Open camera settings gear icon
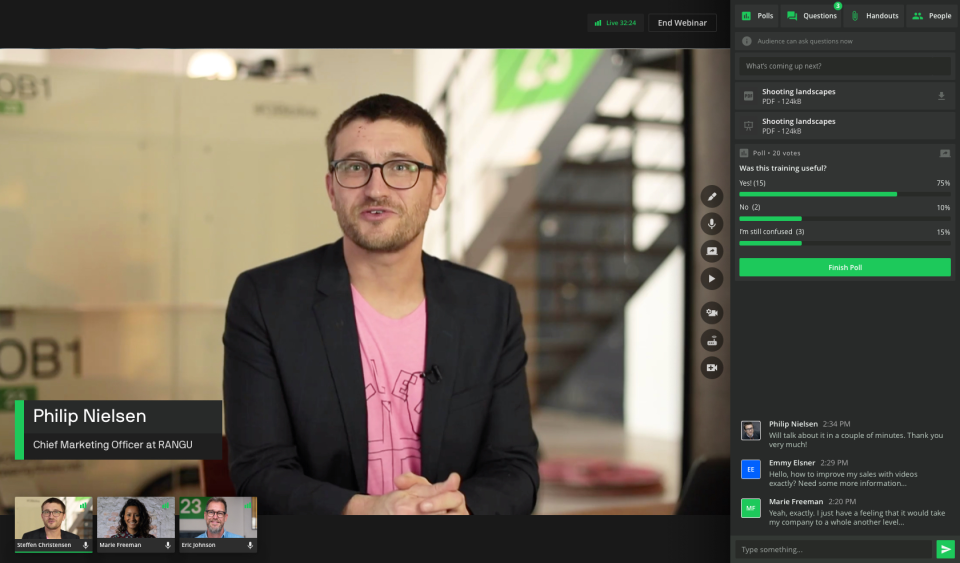The image size is (960, 563). pos(711,313)
